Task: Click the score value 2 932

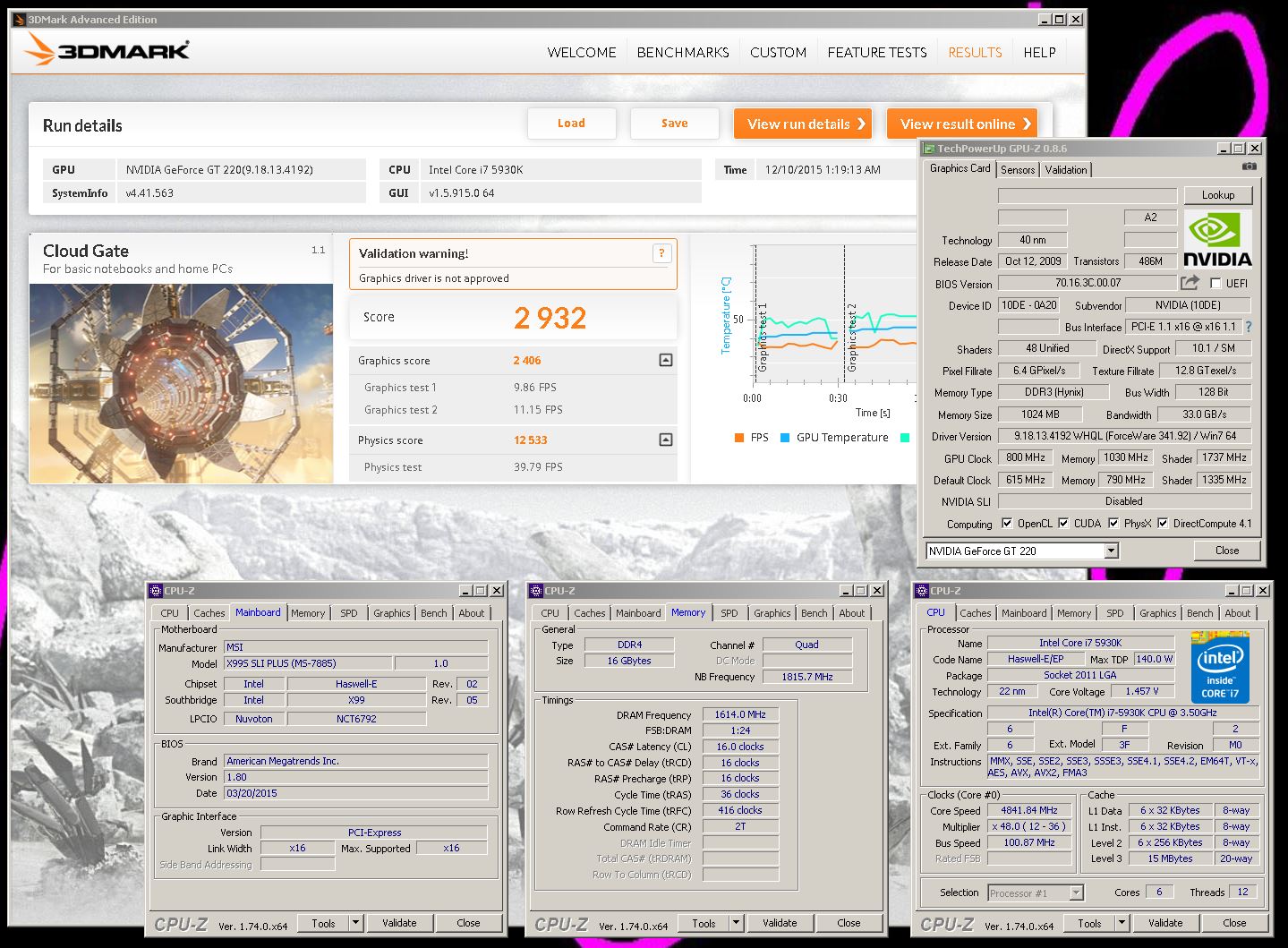Action: [550, 318]
